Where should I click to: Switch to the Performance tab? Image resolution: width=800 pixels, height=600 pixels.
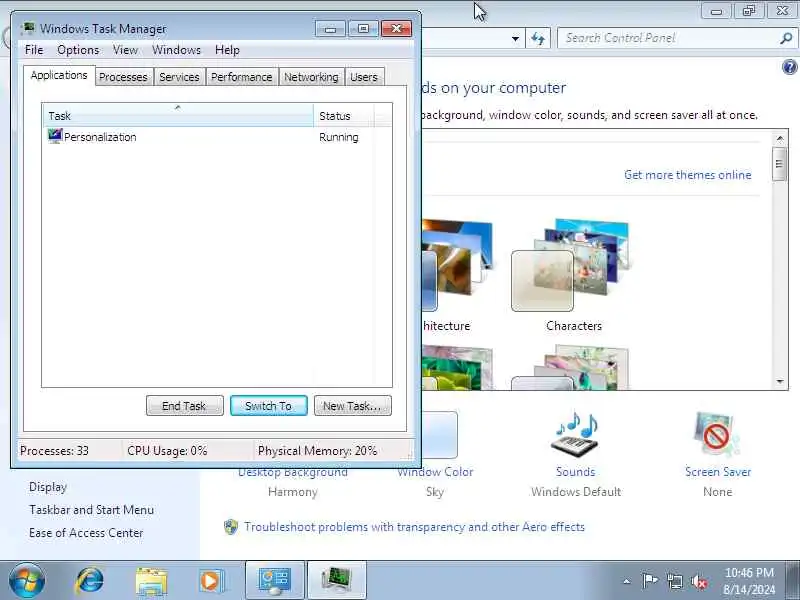click(241, 77)
